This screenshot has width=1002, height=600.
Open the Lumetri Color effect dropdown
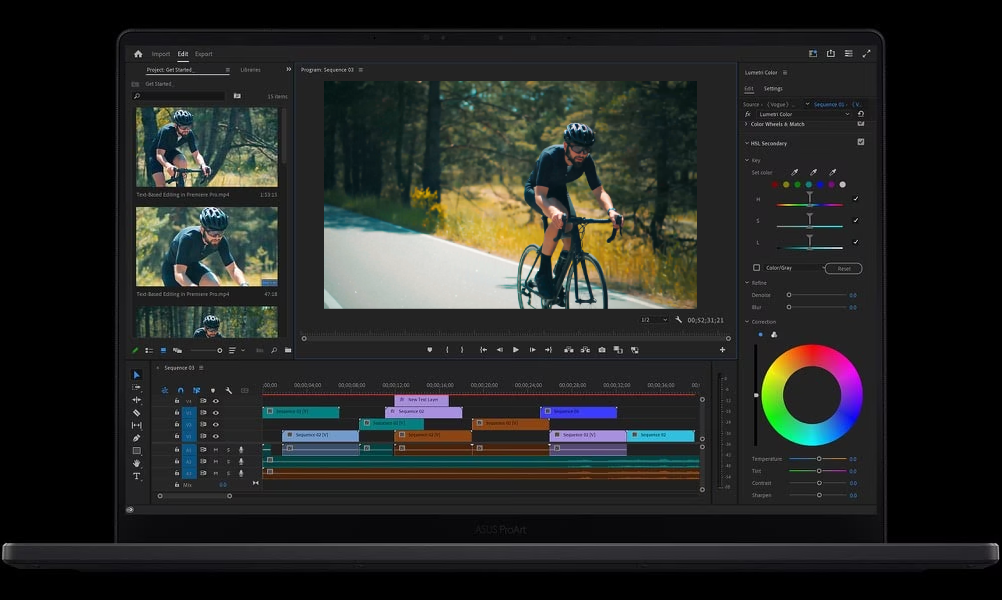pos(847,114)
